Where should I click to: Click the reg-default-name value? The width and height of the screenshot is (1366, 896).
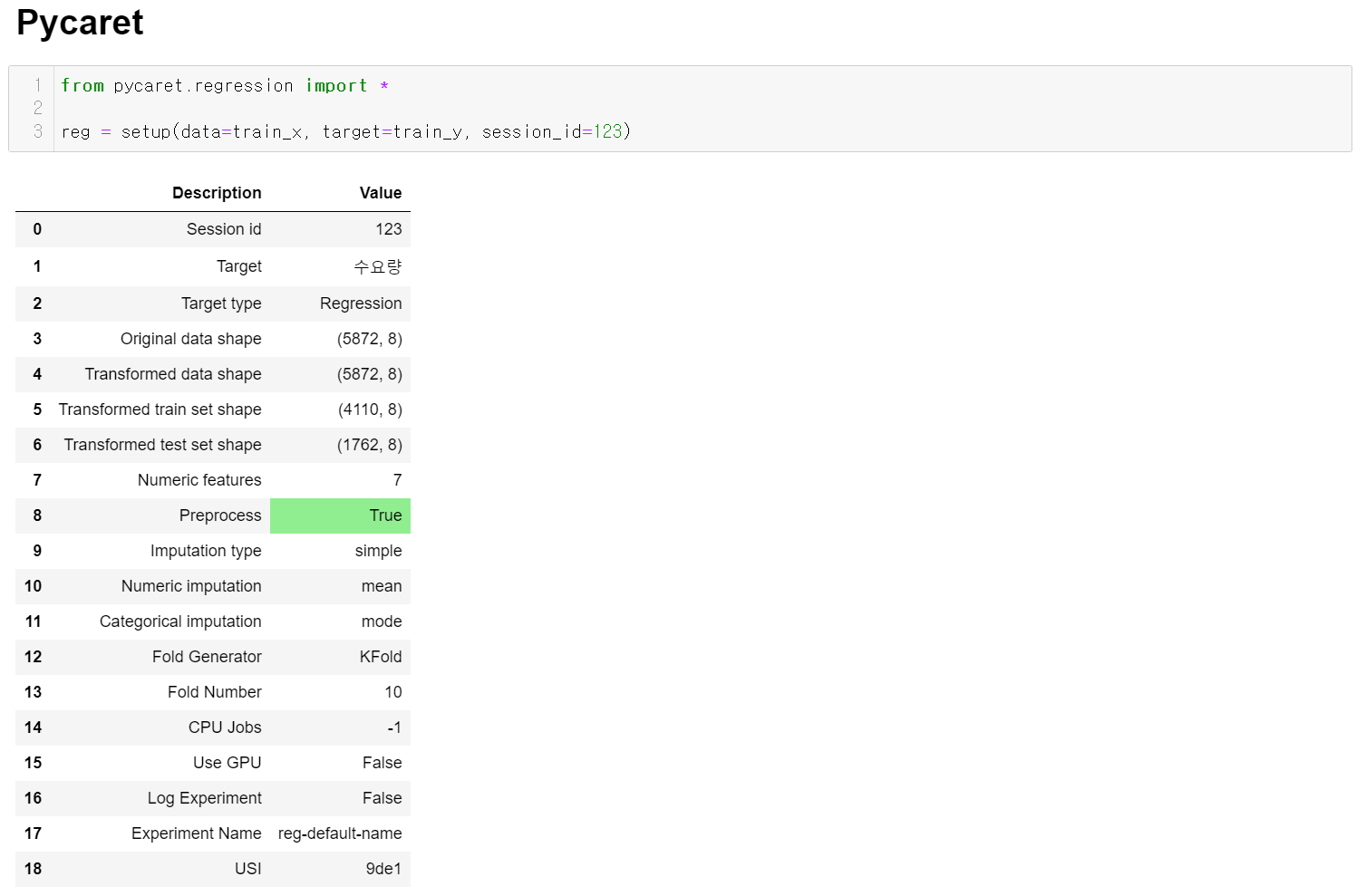click(340, 833)
